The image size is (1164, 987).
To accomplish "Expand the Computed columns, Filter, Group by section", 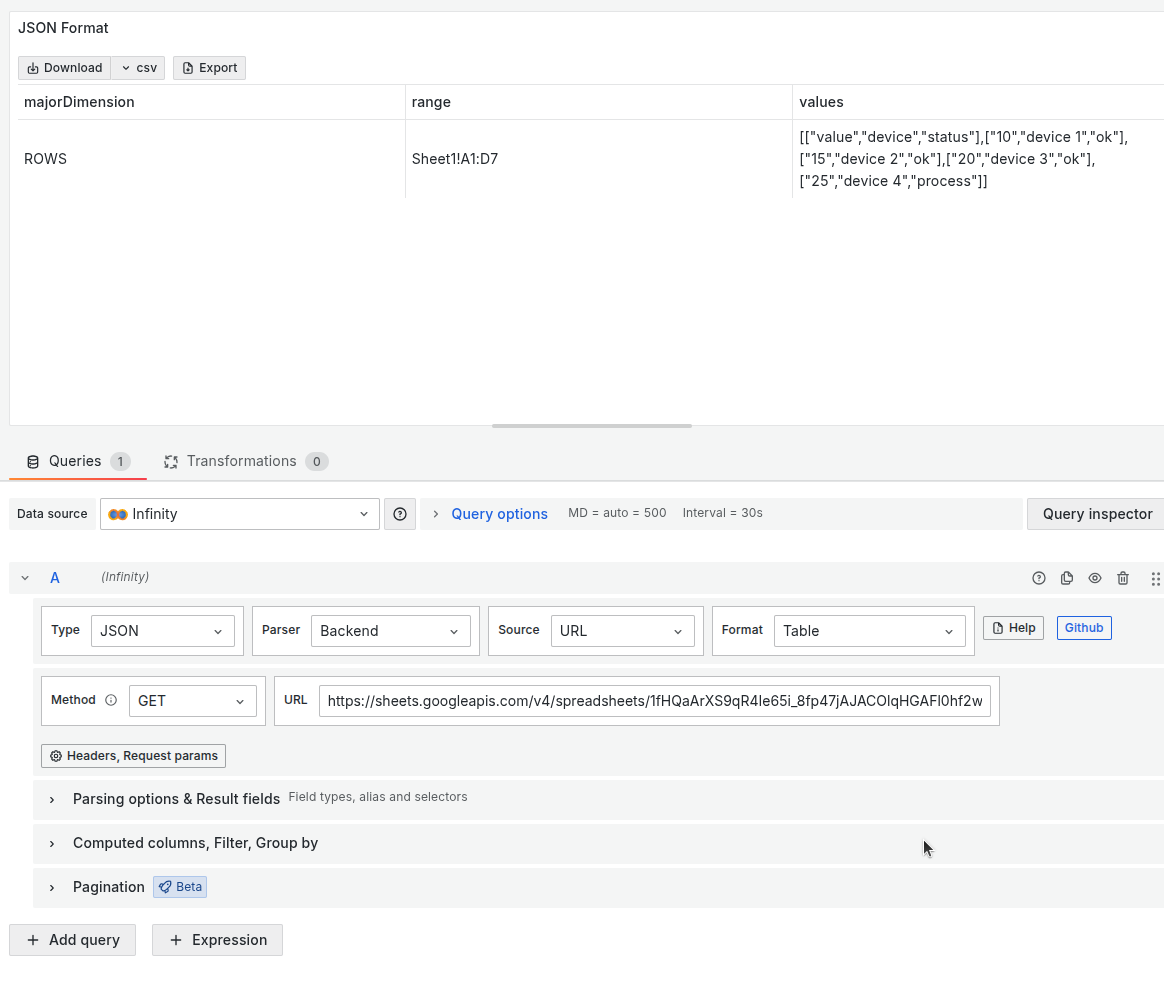I will point(195,843).
